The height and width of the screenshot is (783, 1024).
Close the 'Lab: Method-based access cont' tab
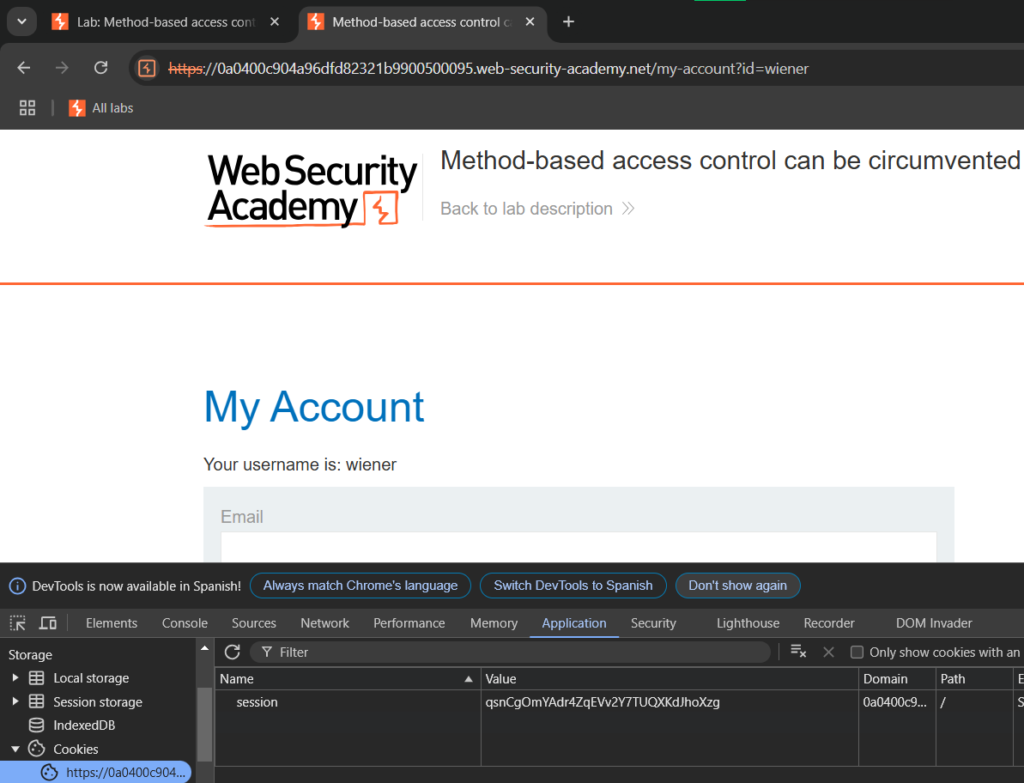[275, 22]
